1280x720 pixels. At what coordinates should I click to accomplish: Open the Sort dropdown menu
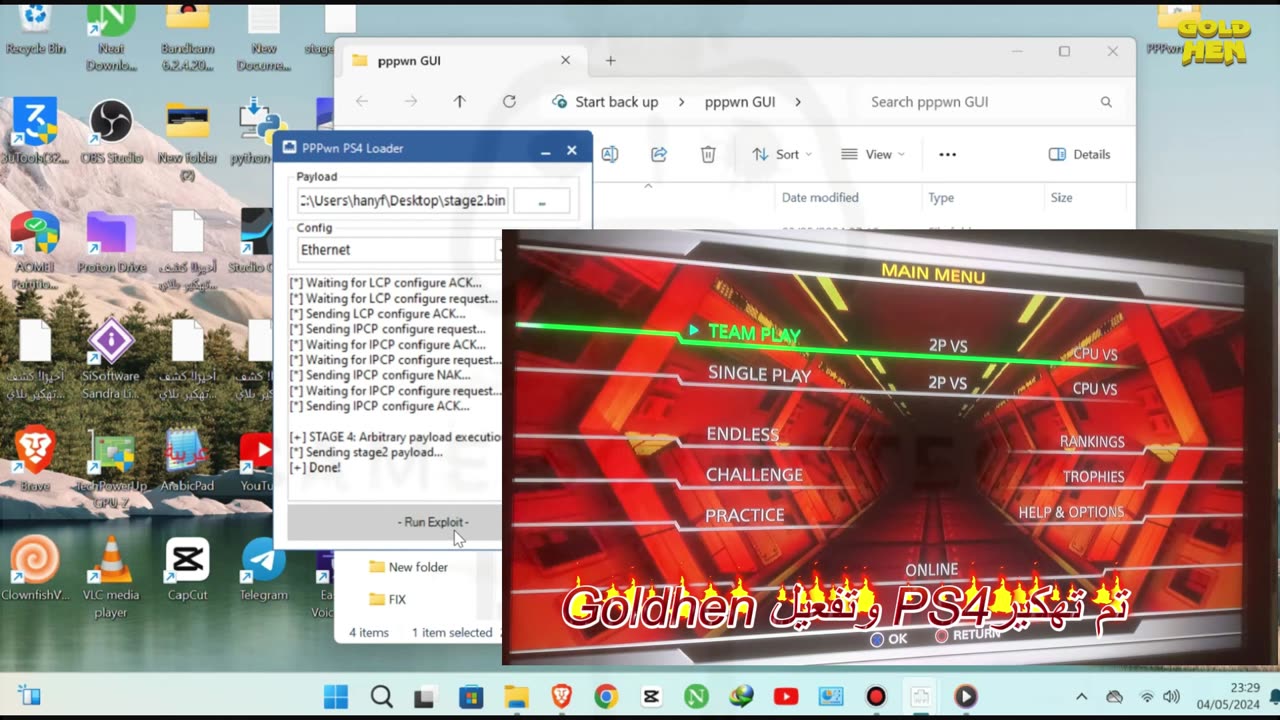point(782,154)
